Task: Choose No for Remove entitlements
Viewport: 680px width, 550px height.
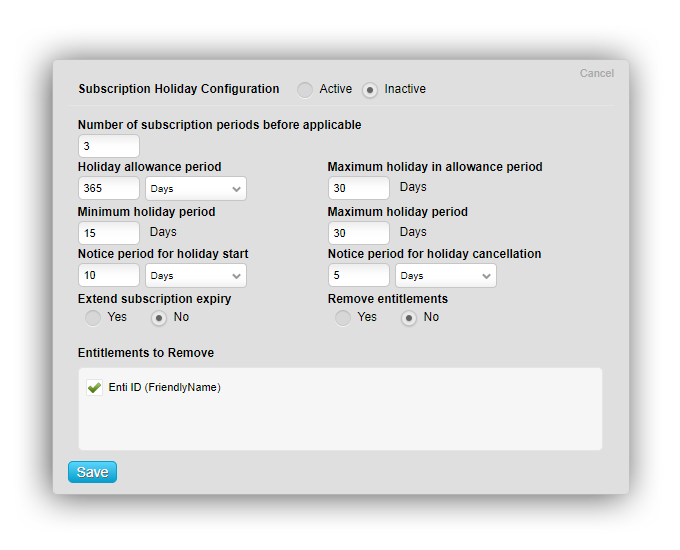Action: pos(409,318)
